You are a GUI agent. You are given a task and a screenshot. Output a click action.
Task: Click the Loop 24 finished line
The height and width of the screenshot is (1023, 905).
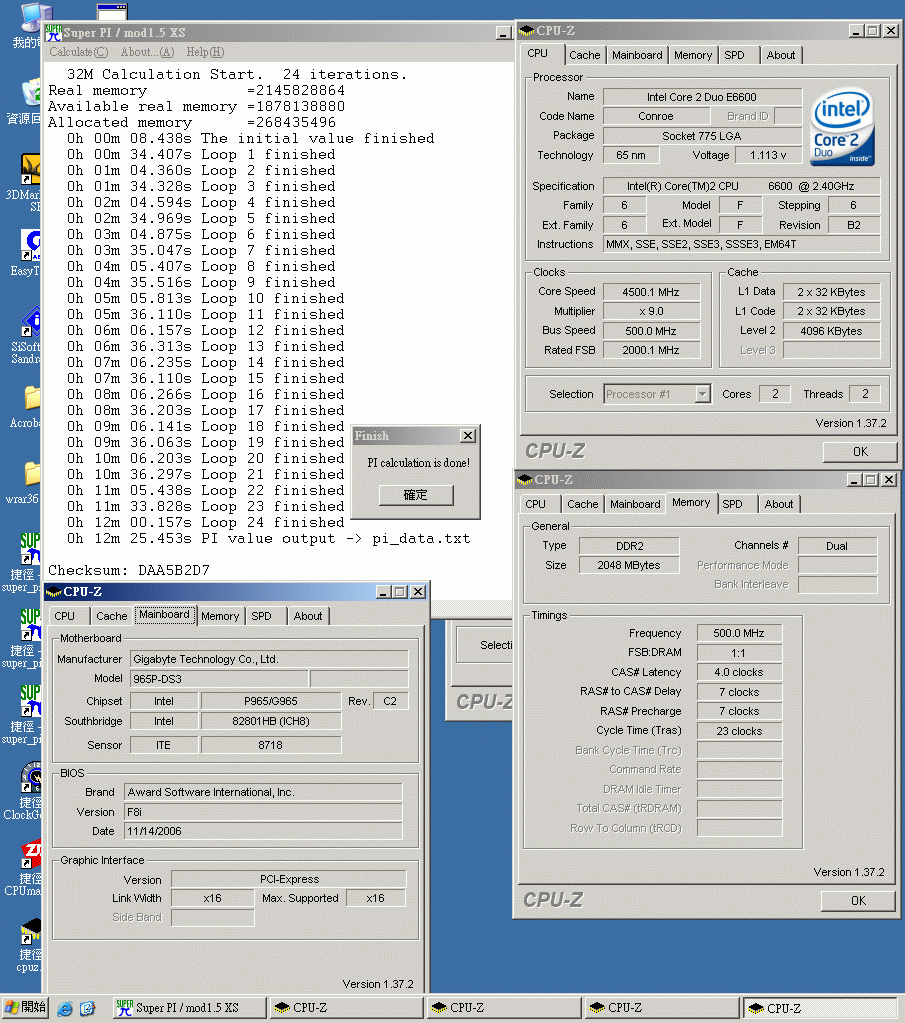click(x=206, y=523)
